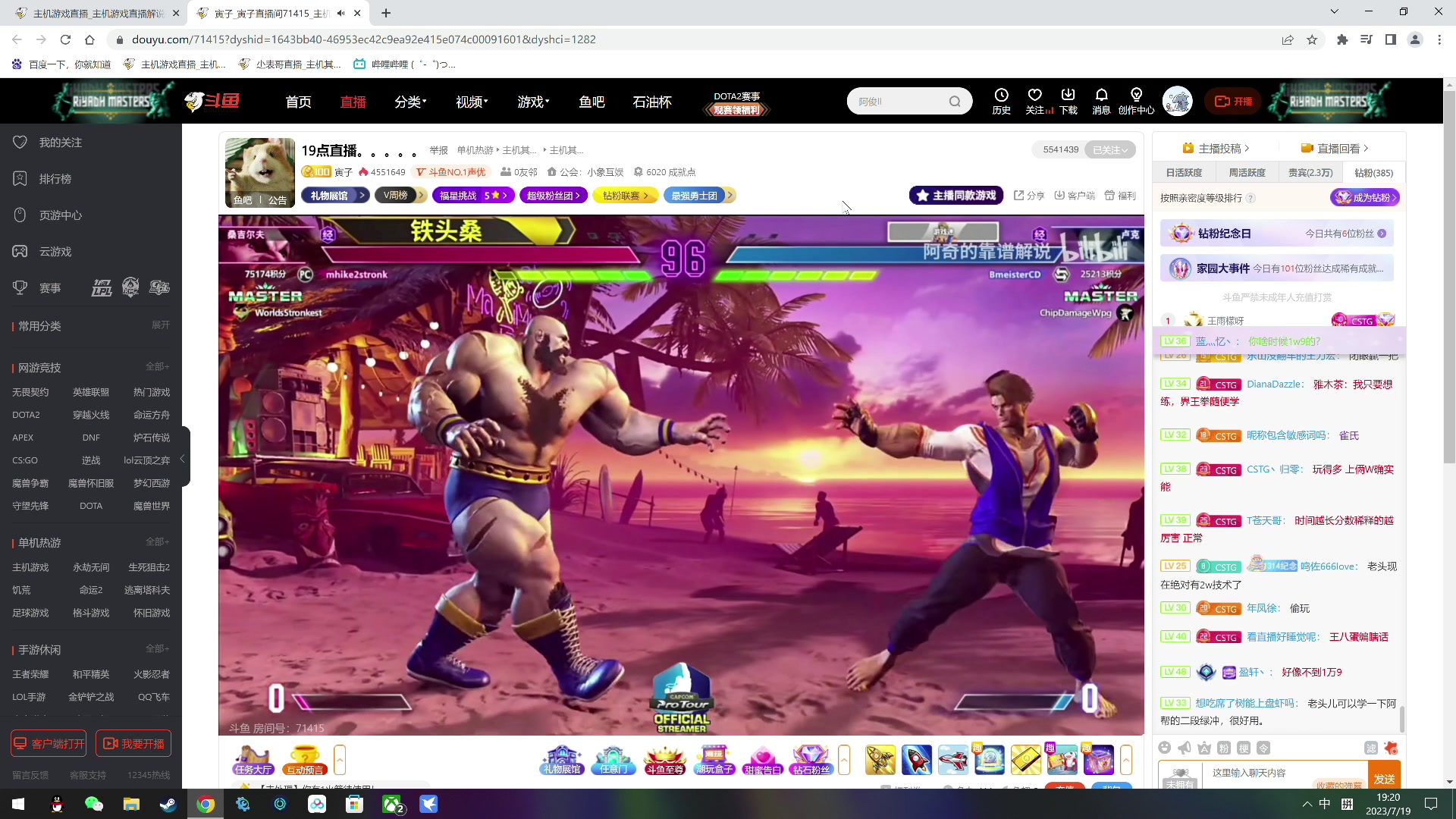Click the chat message input field
Image resolution: width=1456 pixels, height=819 pixels.
click(1286, 775)
